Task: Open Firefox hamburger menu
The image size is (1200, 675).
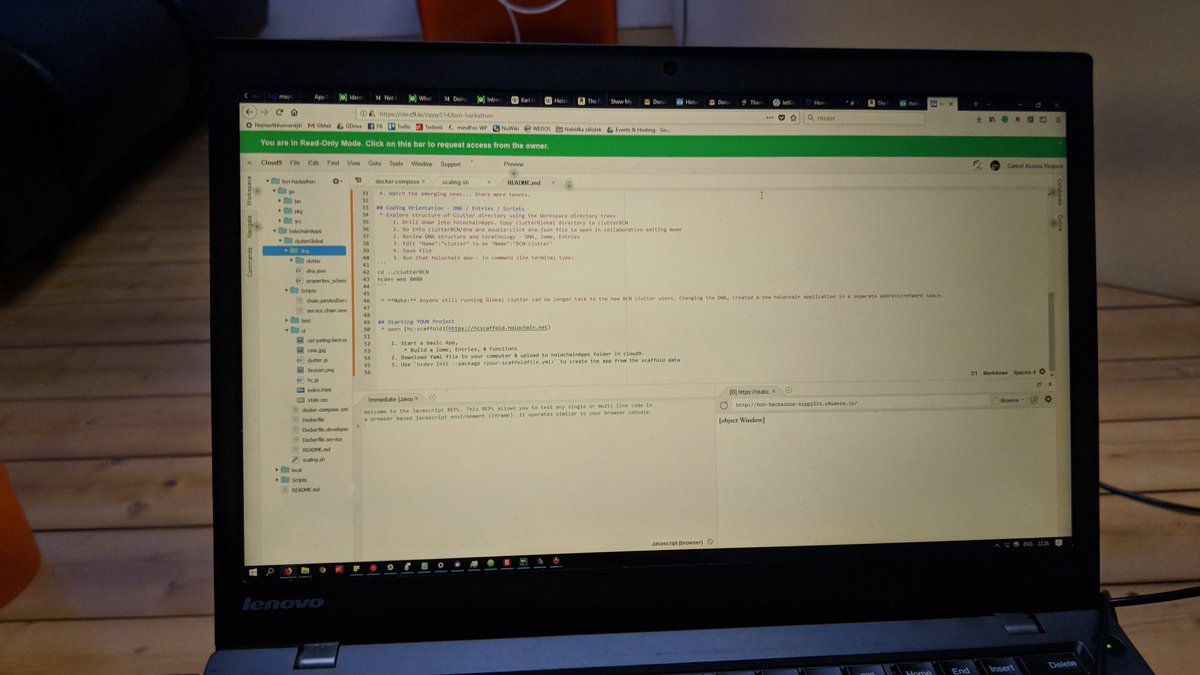Action: pyautogui.click(x=1057, y=119)
